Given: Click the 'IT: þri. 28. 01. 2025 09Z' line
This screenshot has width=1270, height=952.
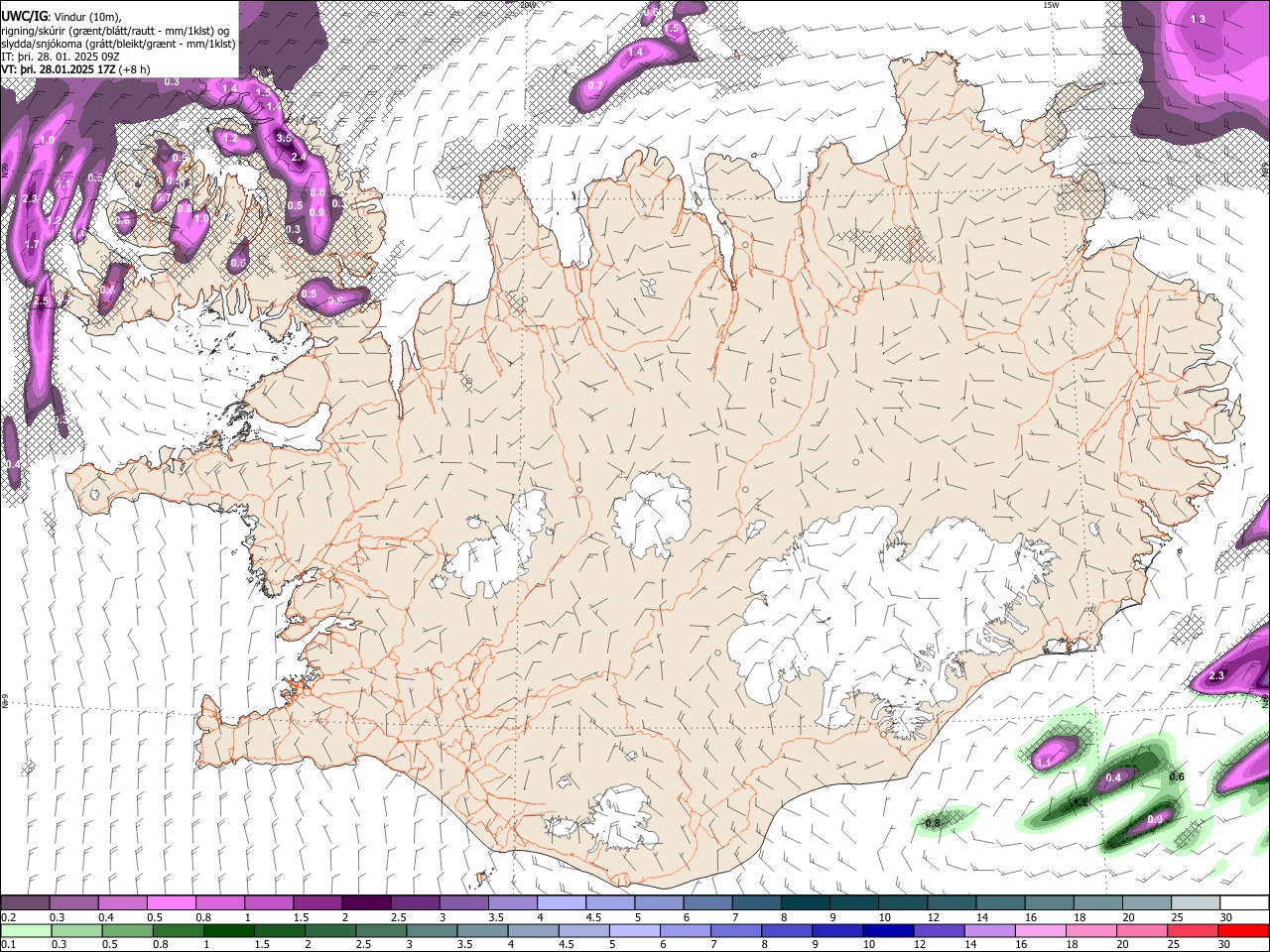Looking at the screenshot, I should coord(61,57).
